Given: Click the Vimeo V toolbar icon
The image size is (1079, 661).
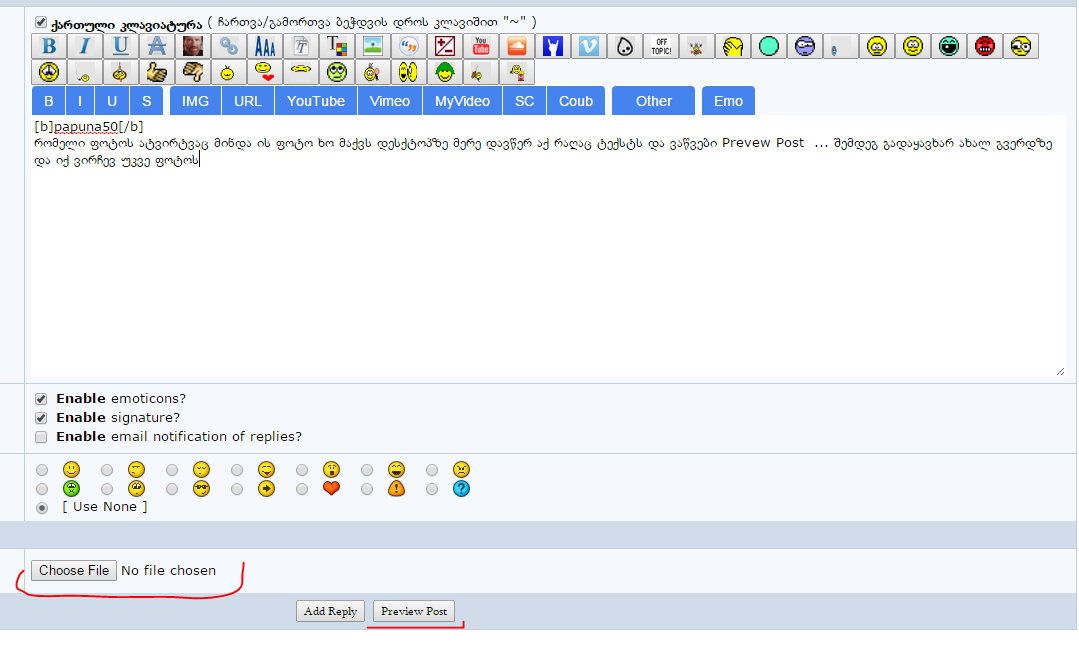Looking at the screenshot, I should [x=588, y=46].
